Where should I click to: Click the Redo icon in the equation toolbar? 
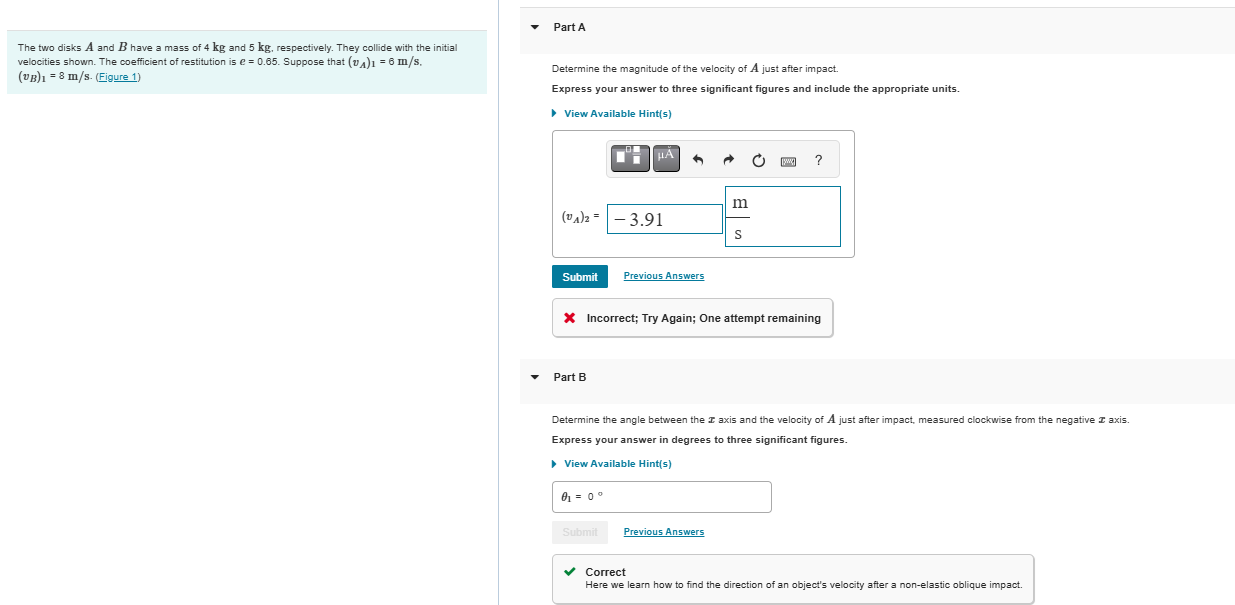coord(728,158)
